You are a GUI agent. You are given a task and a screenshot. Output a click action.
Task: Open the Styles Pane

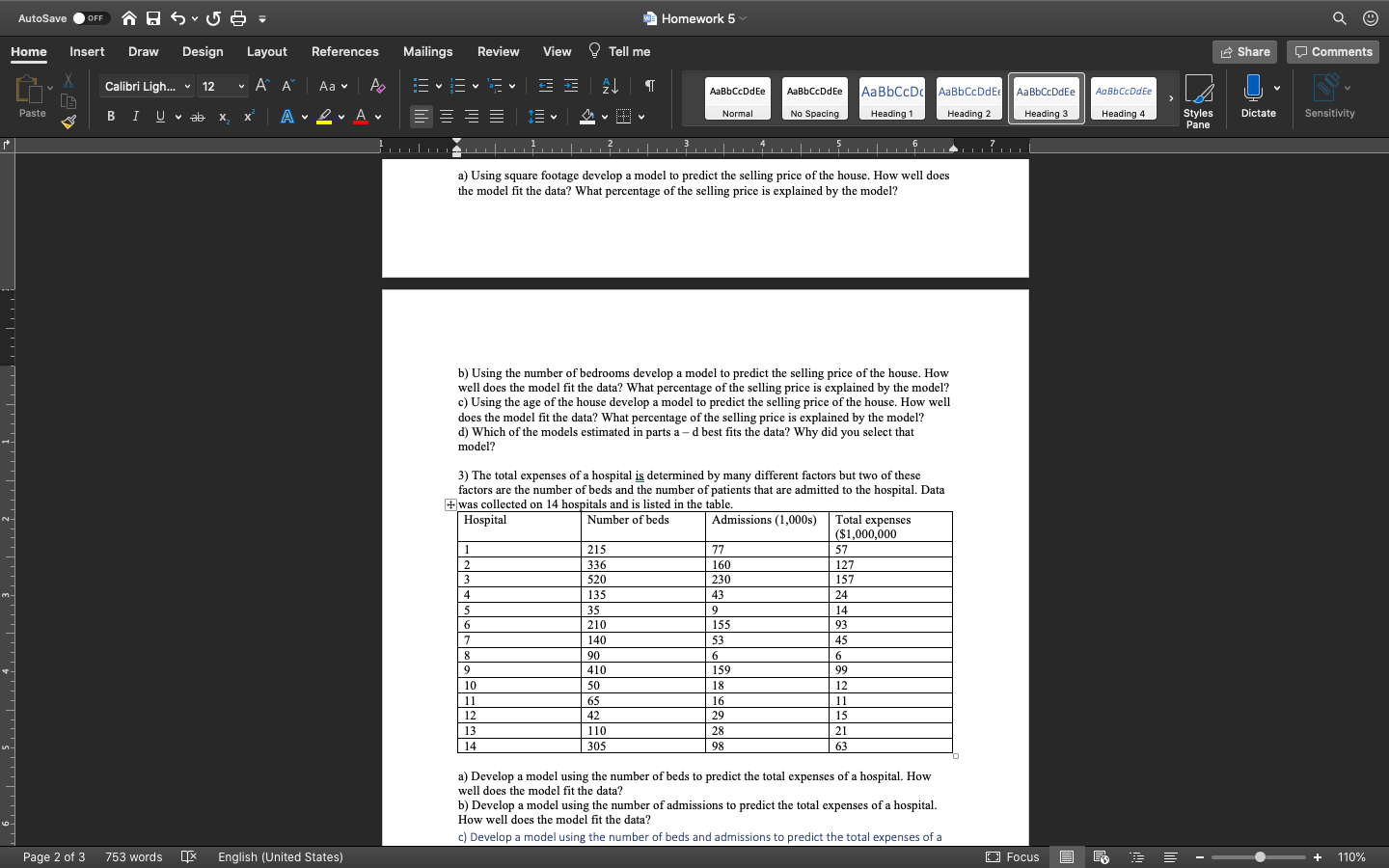click(1198, 97)
